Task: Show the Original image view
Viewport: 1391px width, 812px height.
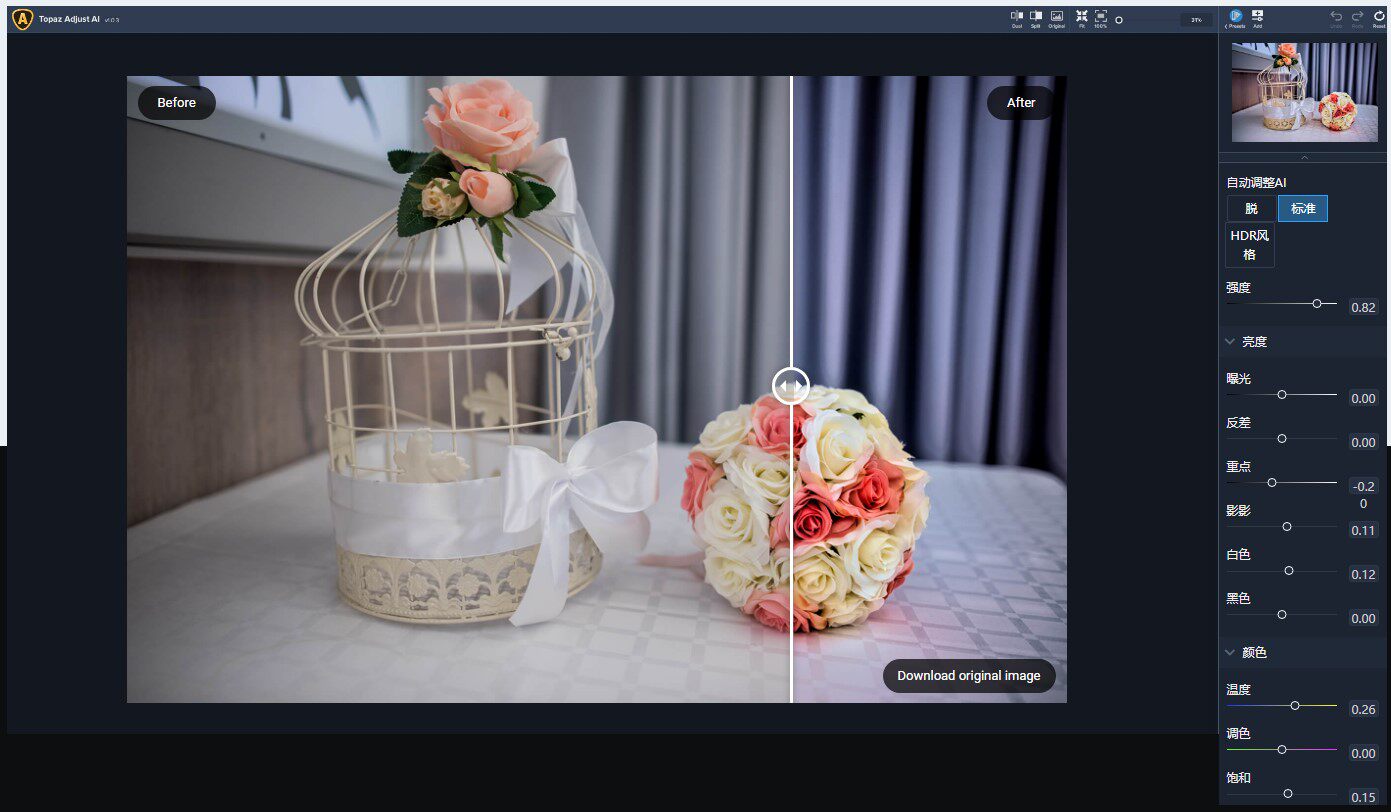Action: tap(1056, 18)
